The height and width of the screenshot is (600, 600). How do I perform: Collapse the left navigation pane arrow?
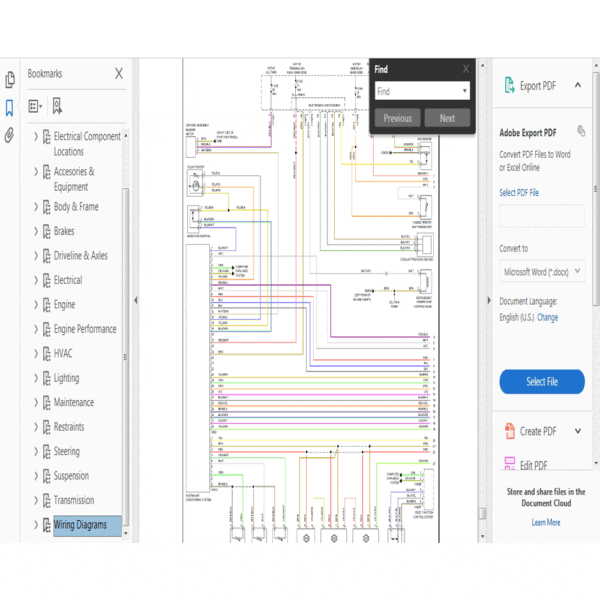tap(135, 300)
